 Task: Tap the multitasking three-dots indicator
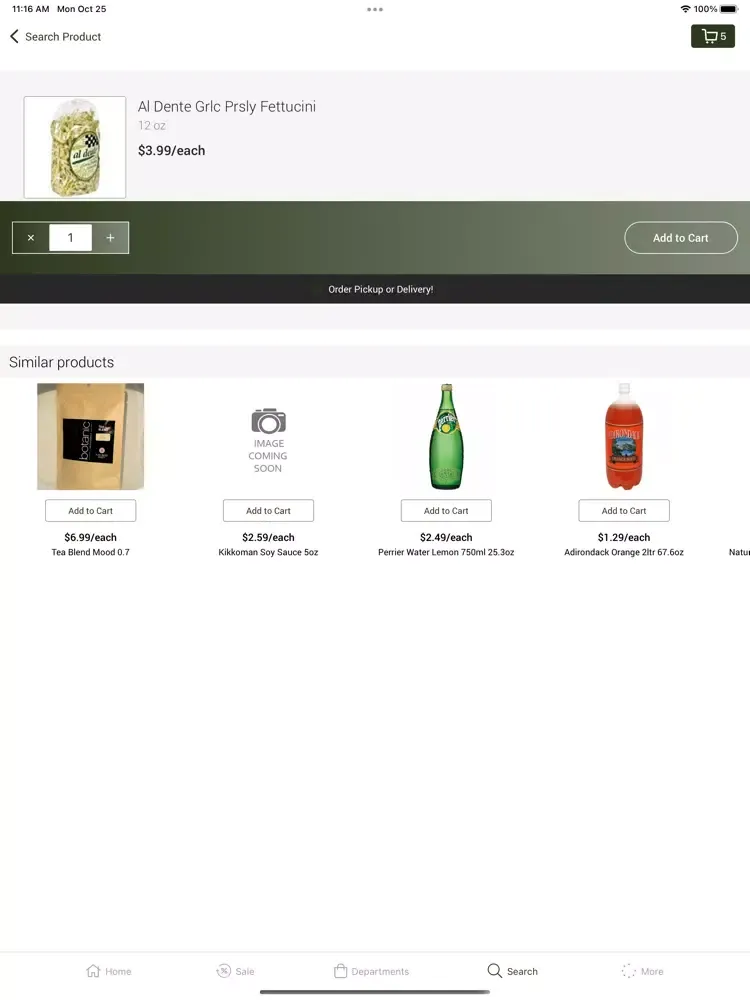coord(375,10)
